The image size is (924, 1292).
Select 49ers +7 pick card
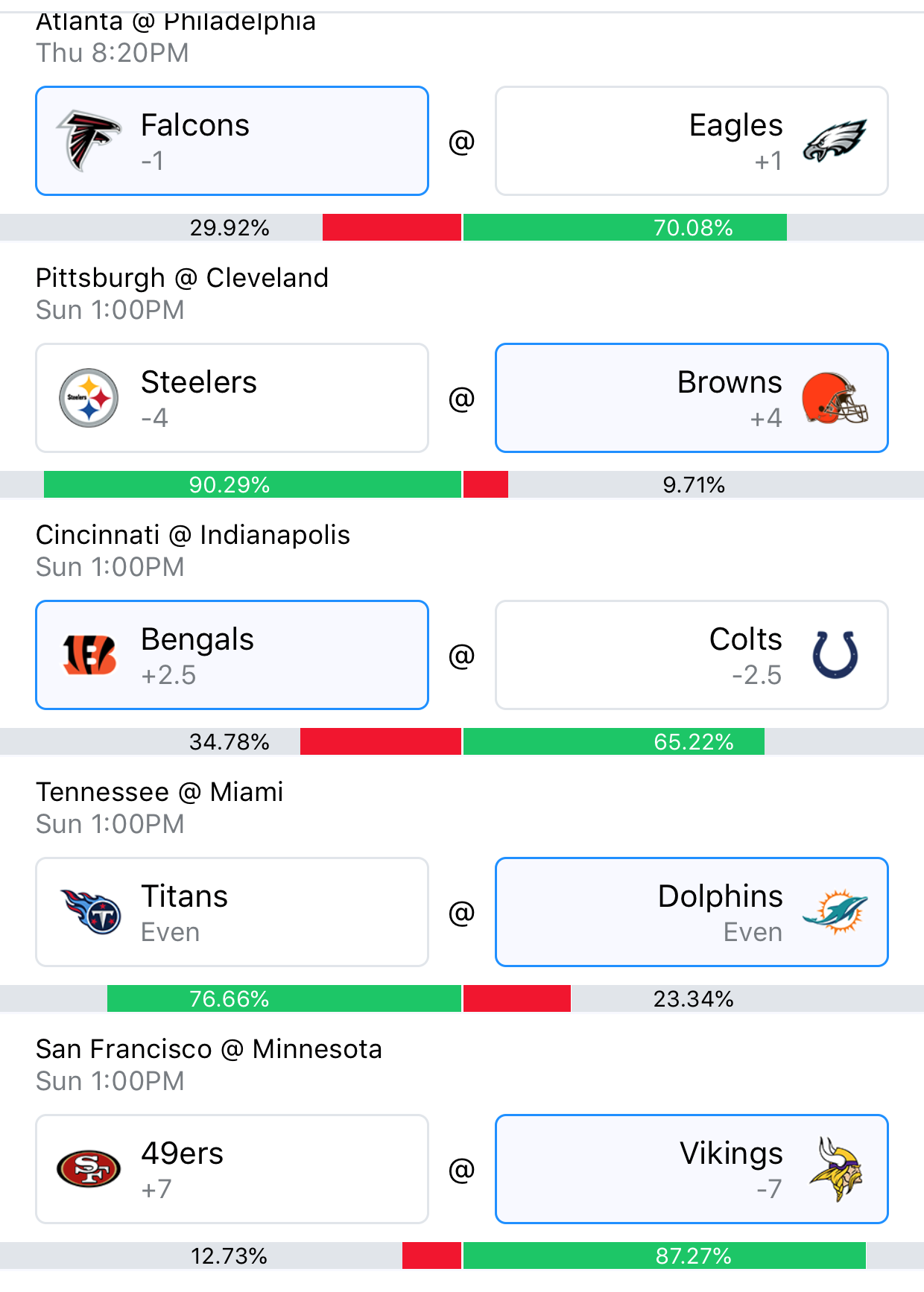coord(232,1169)
